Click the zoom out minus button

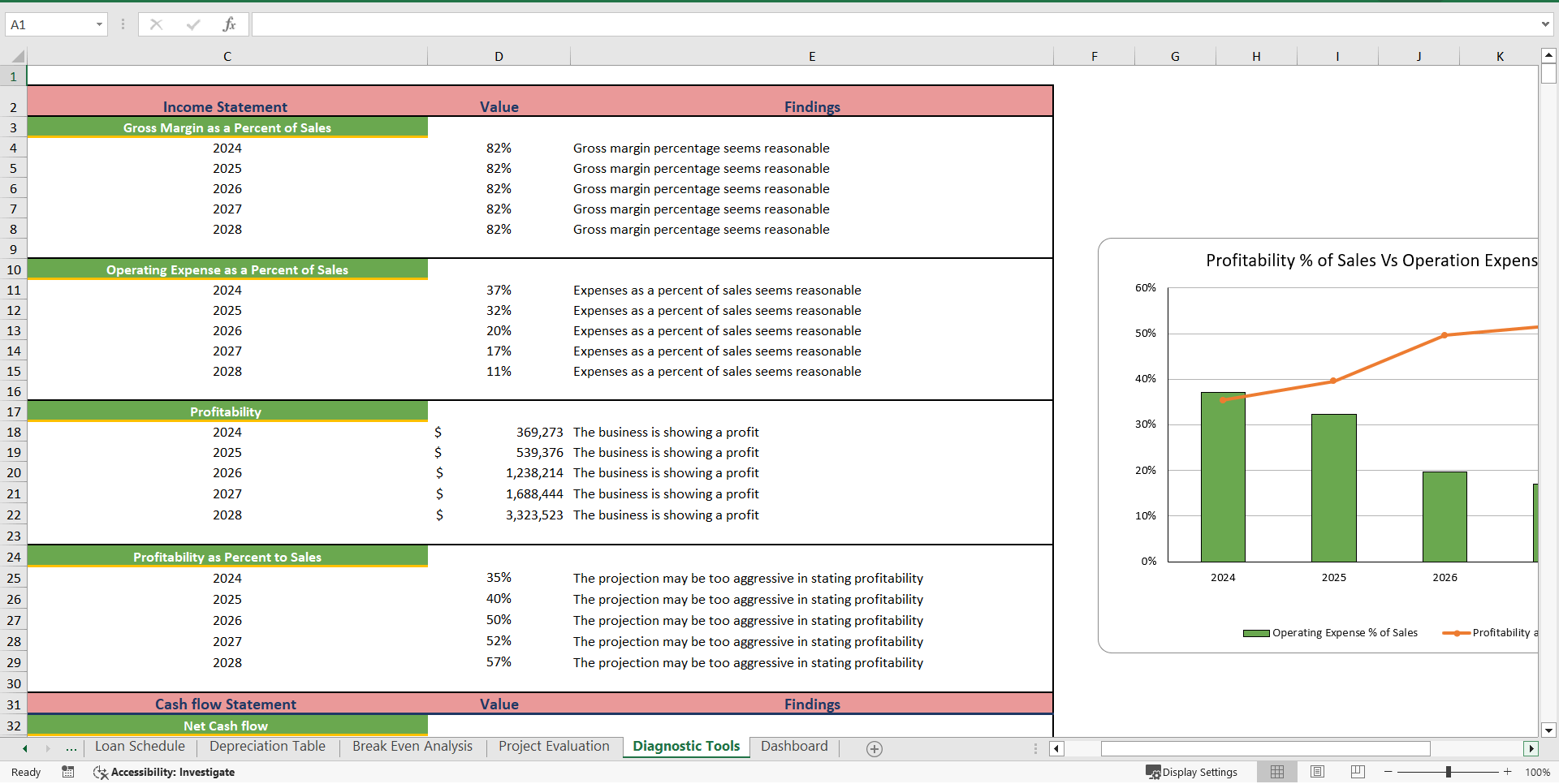click(1388, 772)
